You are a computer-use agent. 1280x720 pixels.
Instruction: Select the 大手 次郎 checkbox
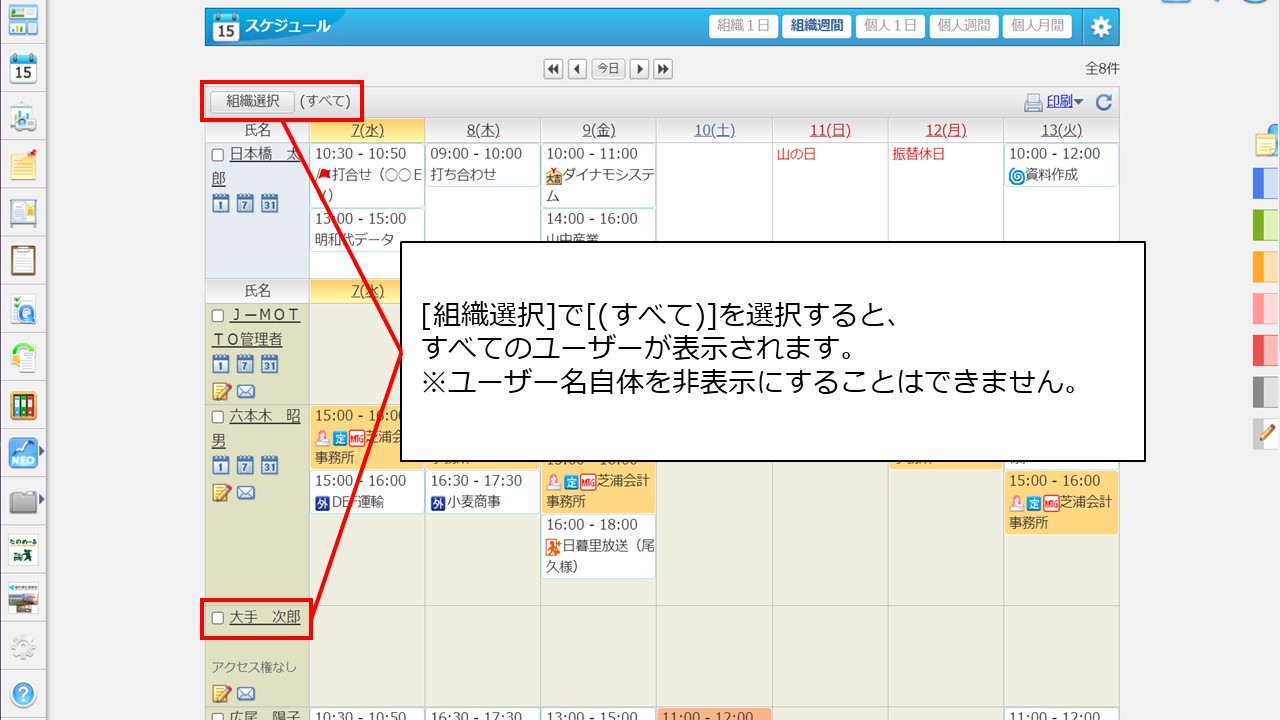coord(218,618)
